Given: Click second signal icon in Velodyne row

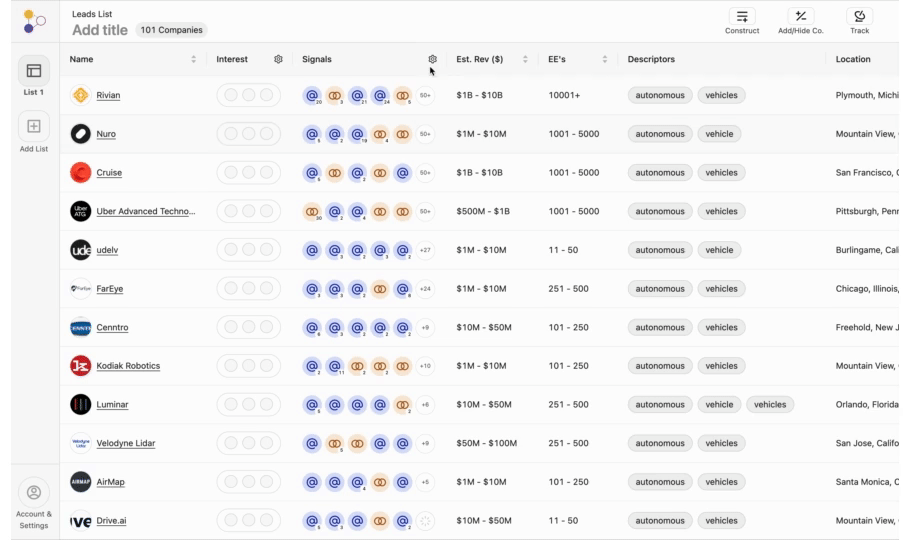Looking at the screenshot, I should (334, 444).
